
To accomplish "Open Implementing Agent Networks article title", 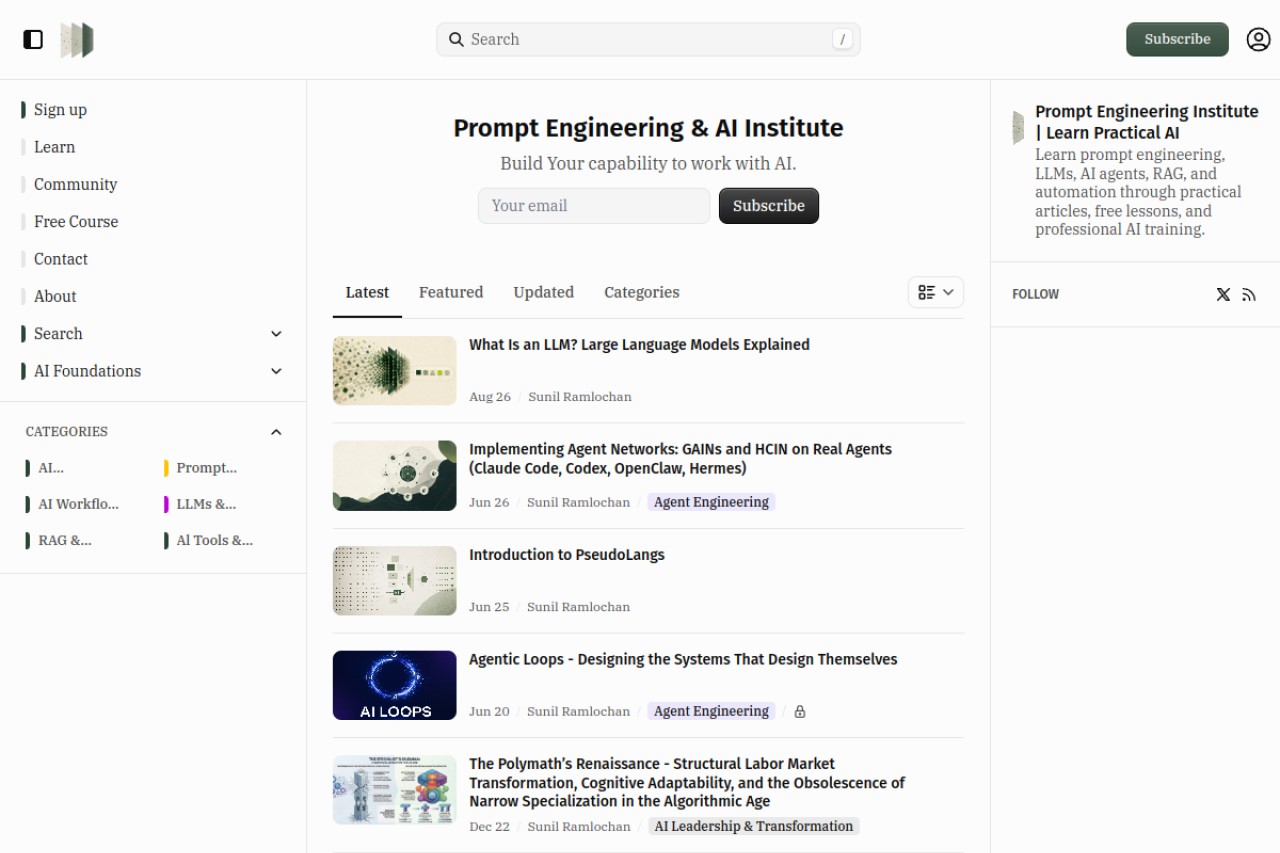I will 680,459.
